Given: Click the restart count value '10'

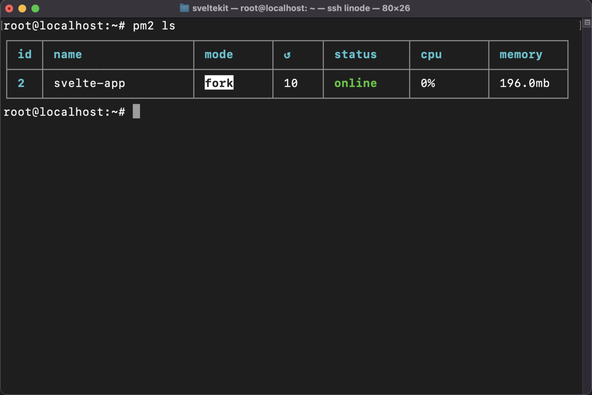Looking at the screenshot, I should (291, 83).
